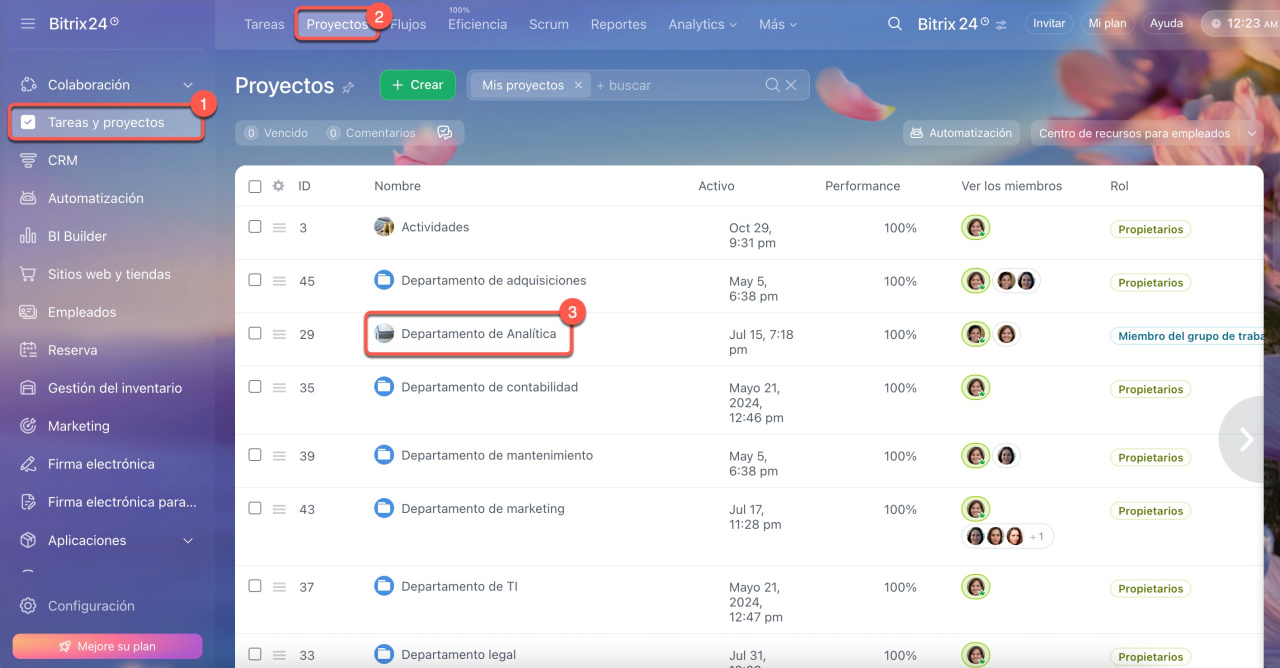Click into the buscar search field

point(675,85)
